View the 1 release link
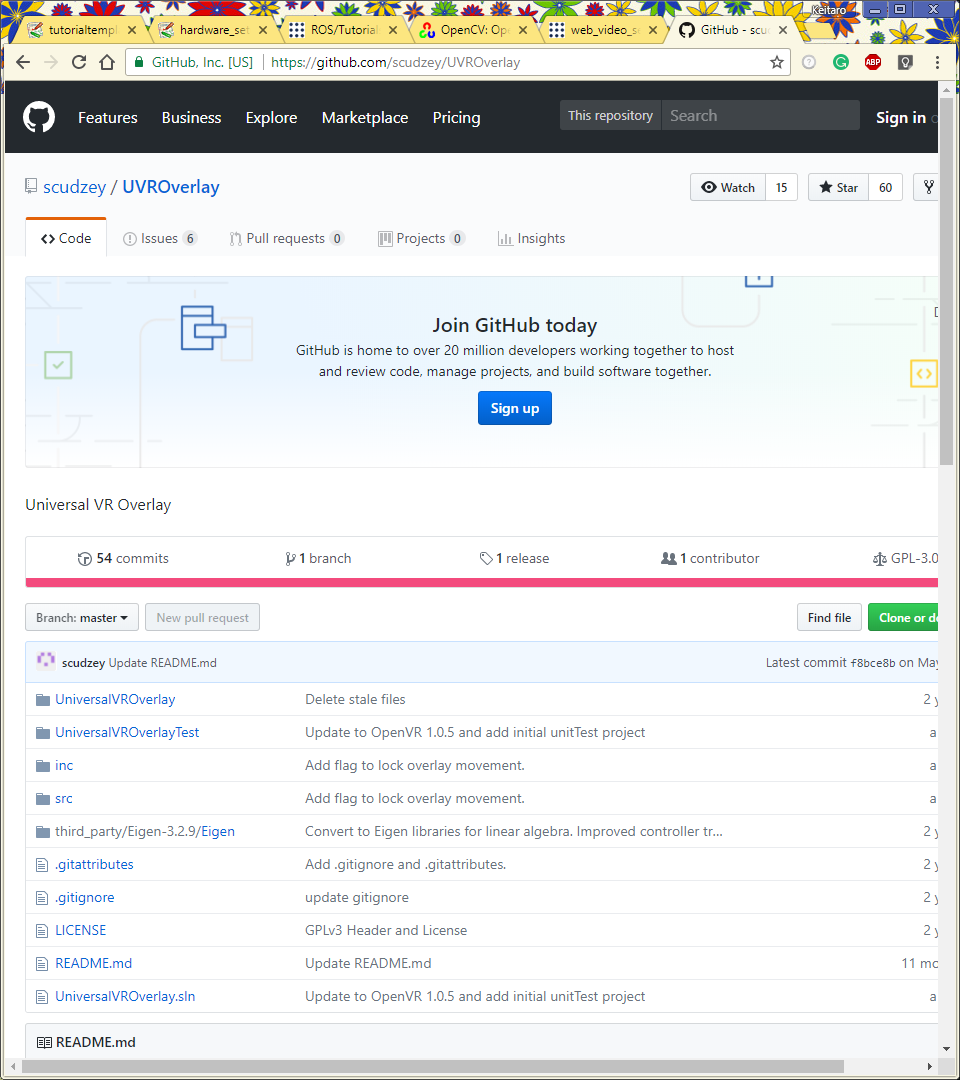This screenshot has width=960, height=1080. click(x=514, y=559)
